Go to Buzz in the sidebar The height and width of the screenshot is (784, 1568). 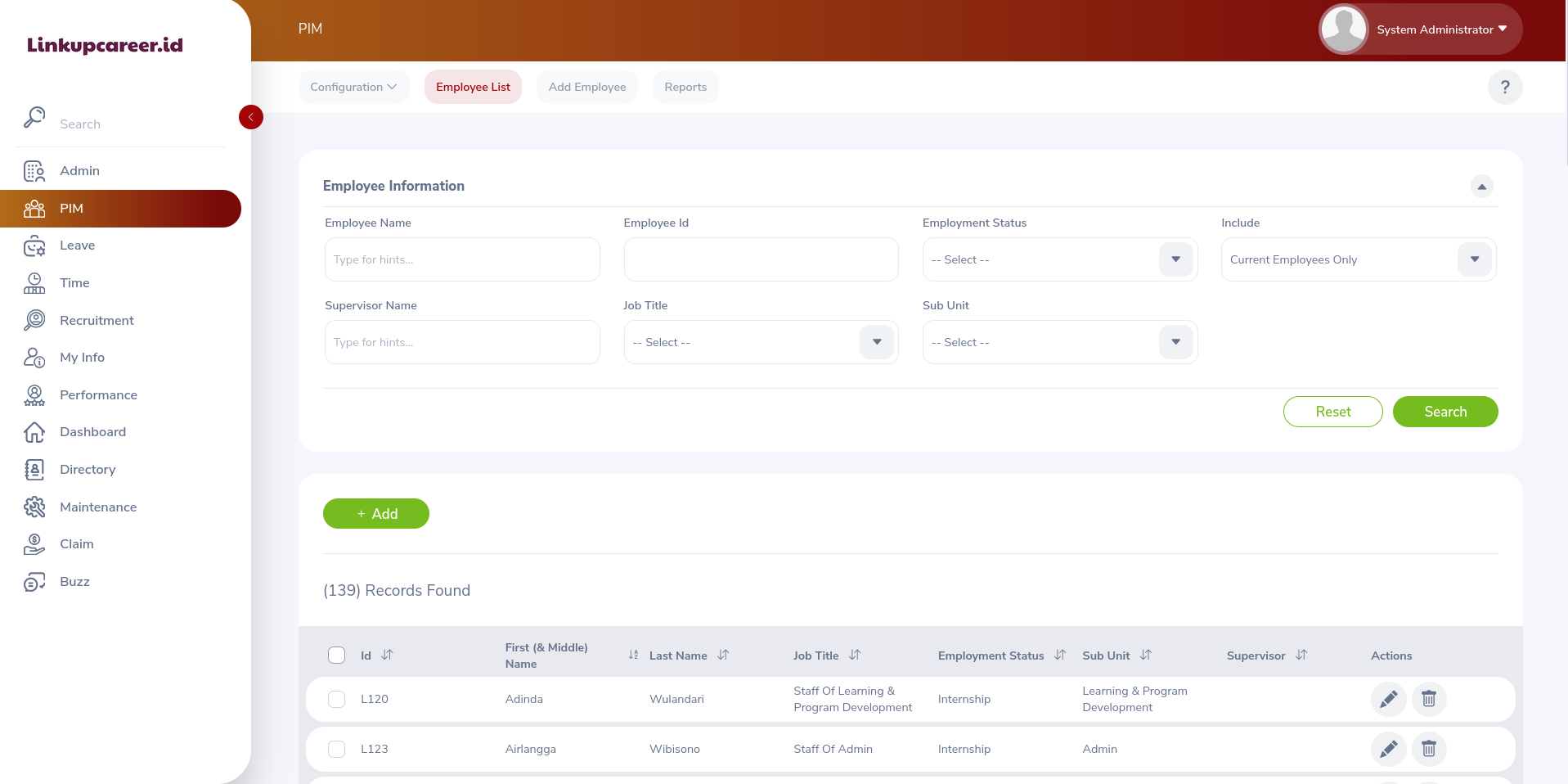(74, 582)
